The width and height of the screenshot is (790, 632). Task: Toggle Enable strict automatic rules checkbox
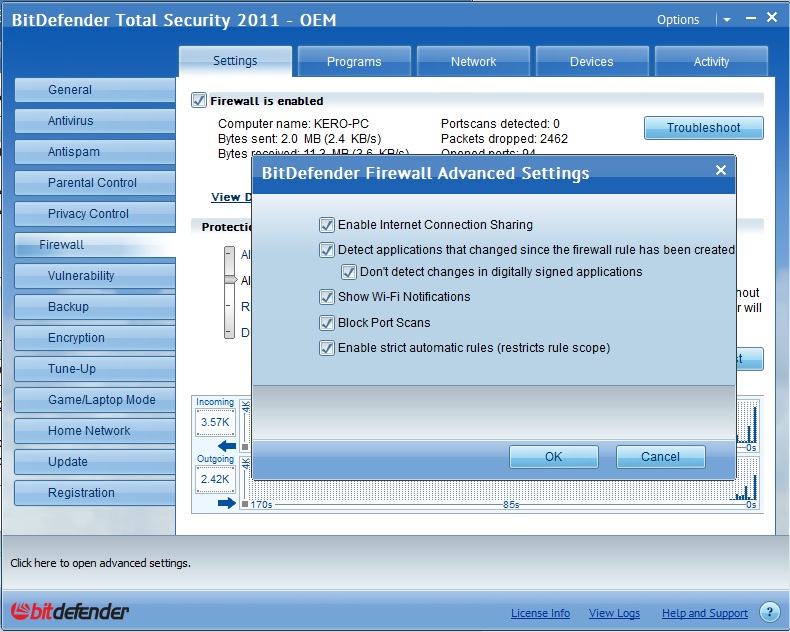(326, 348)
